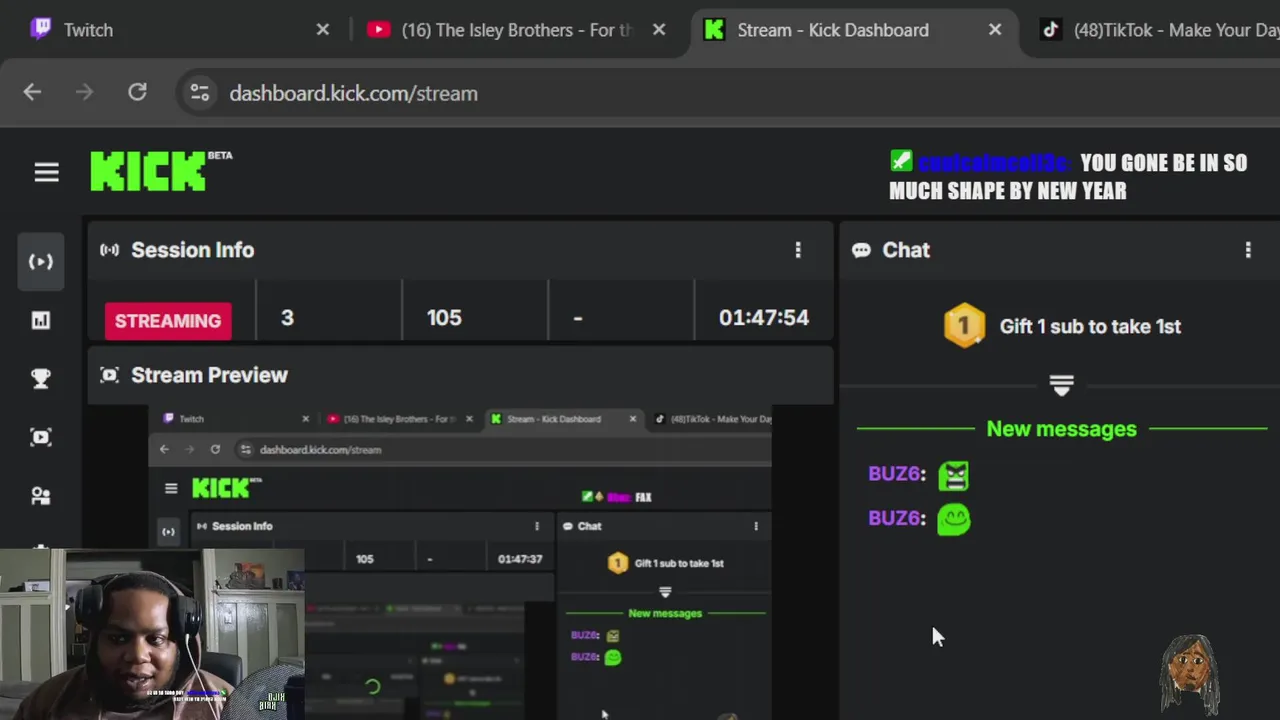The height and width of the screenshot is (720, 1280).
Task: Click the Session Info heading
Action: tap(192, 250)
